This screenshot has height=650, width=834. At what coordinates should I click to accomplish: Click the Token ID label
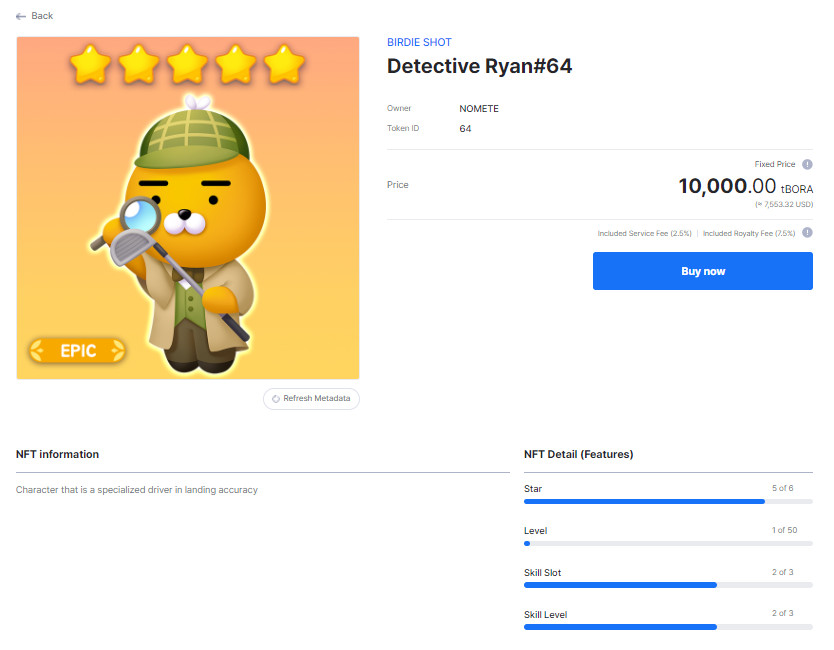[403, 128]
